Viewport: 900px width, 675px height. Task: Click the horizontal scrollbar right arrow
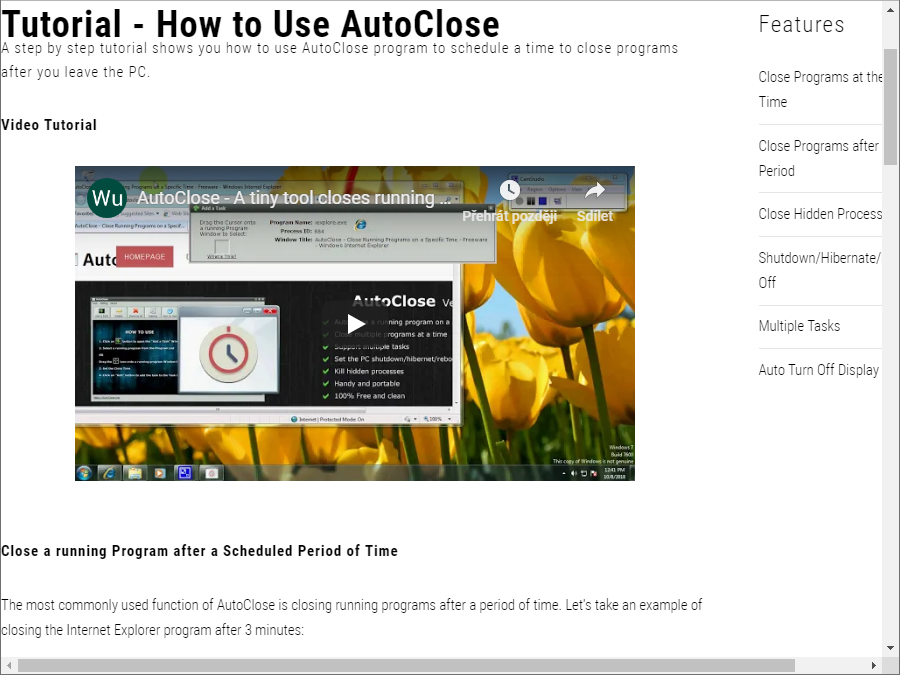pos(873,665)
